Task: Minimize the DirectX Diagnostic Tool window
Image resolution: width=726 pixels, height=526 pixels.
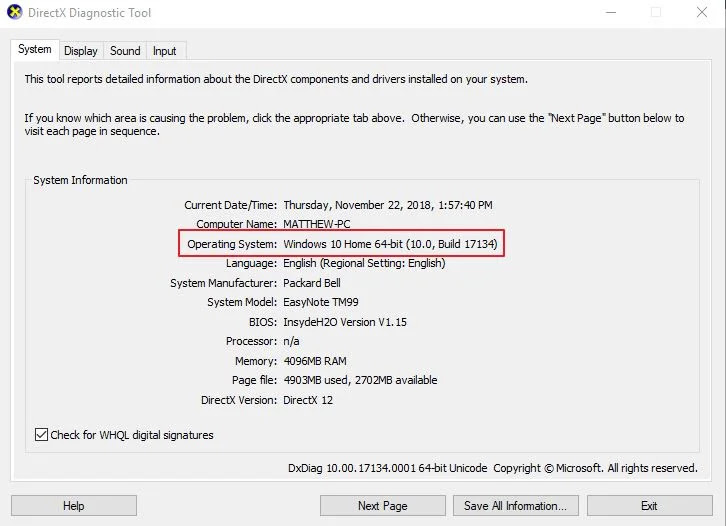Action: coord(611,13)
